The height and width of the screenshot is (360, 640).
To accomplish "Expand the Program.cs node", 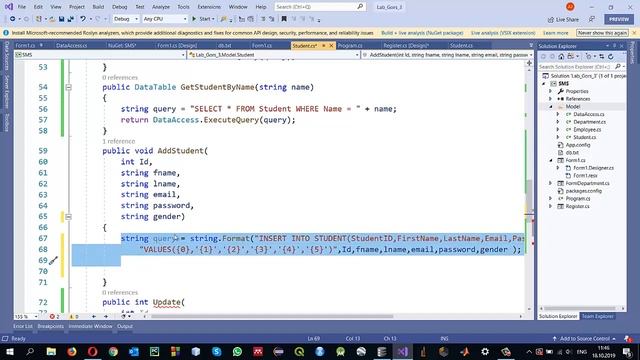I will [x=550, y=198].
